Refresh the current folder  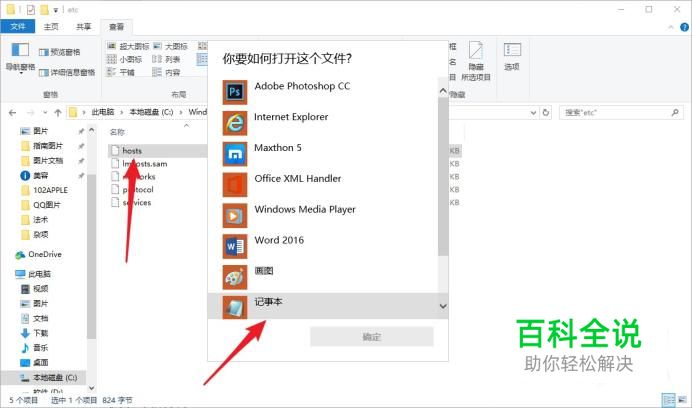[546, 113]
